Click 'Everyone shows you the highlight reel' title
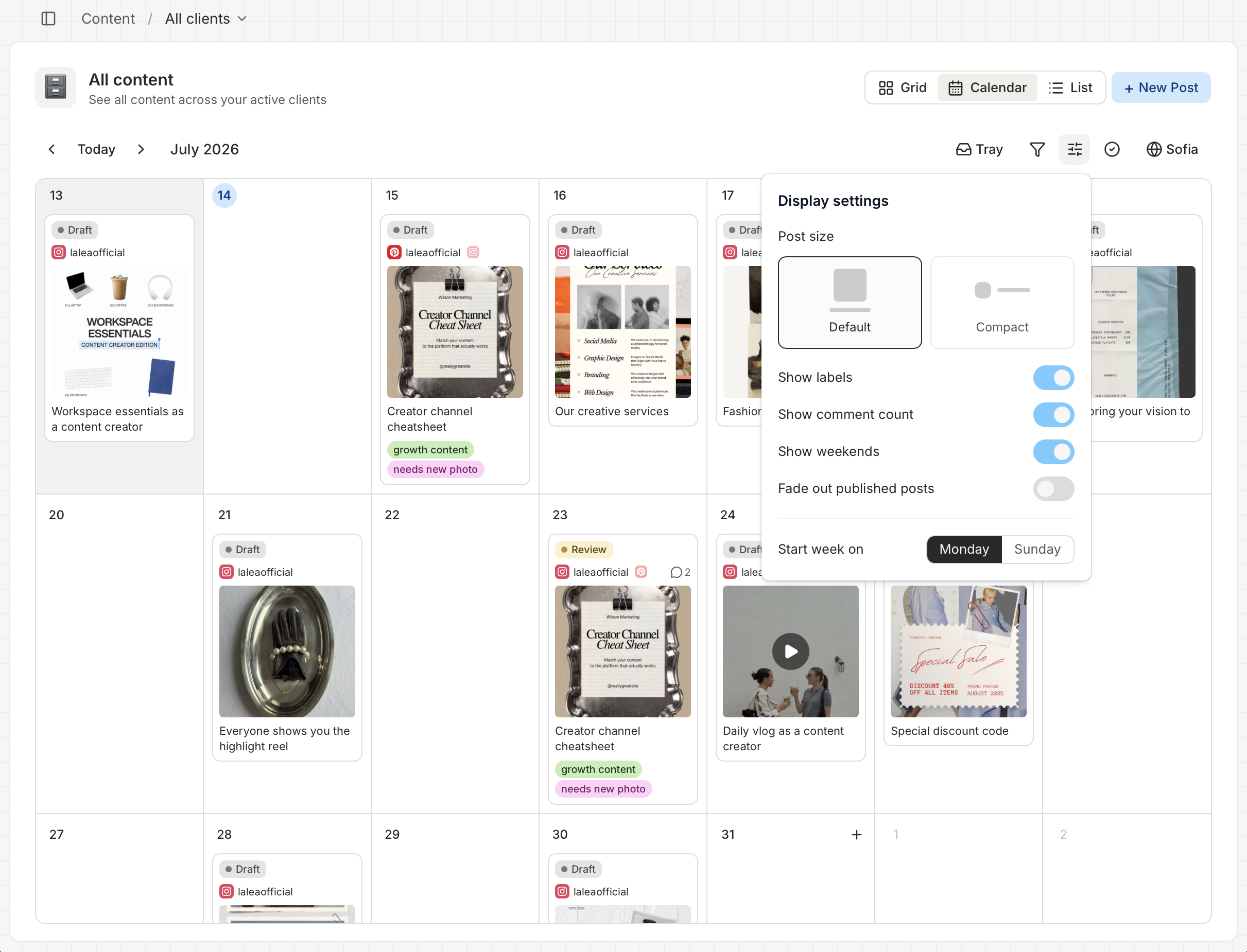Viewport: 1247px width, 952px height. click(285, 739)
